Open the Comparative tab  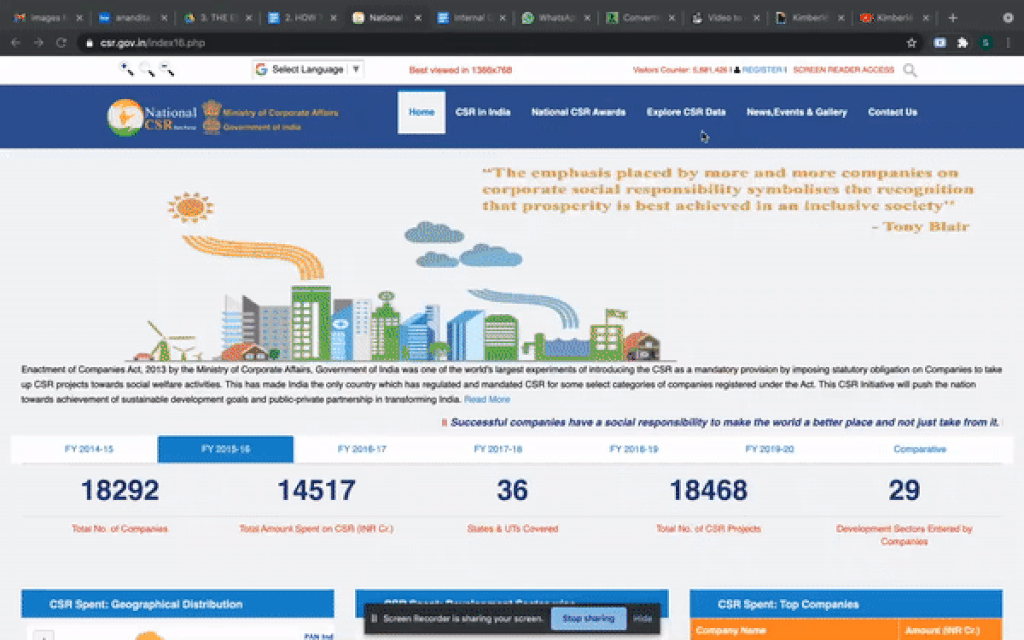coord(919,449)
